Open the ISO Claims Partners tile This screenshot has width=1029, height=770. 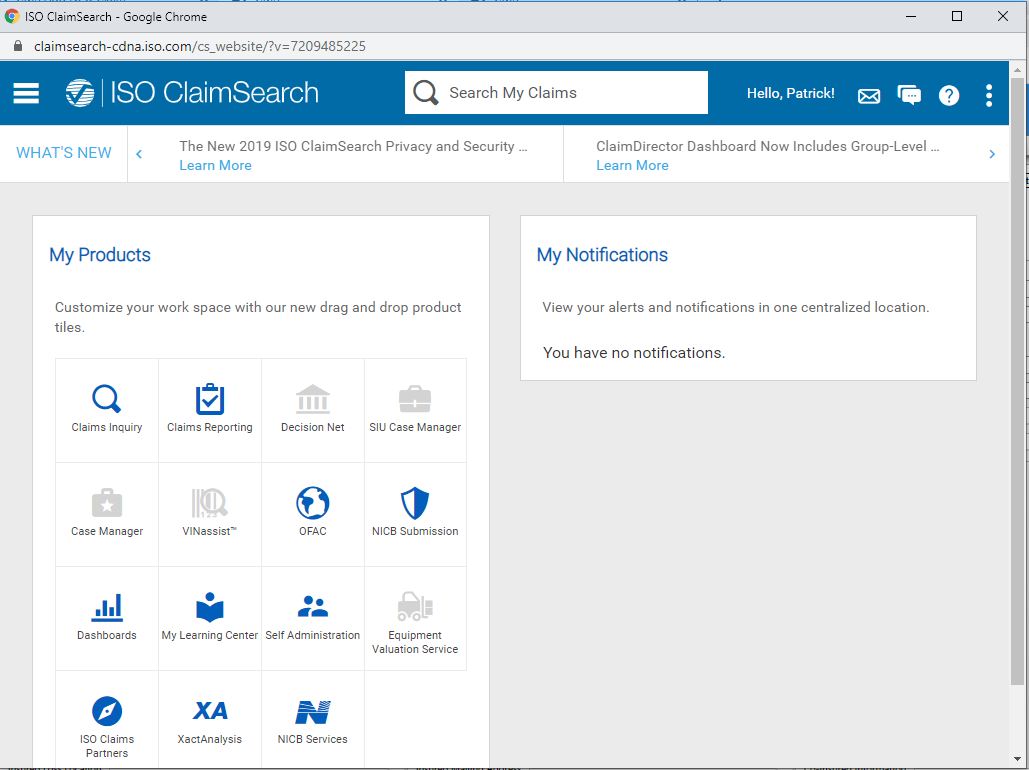point(107,721)
